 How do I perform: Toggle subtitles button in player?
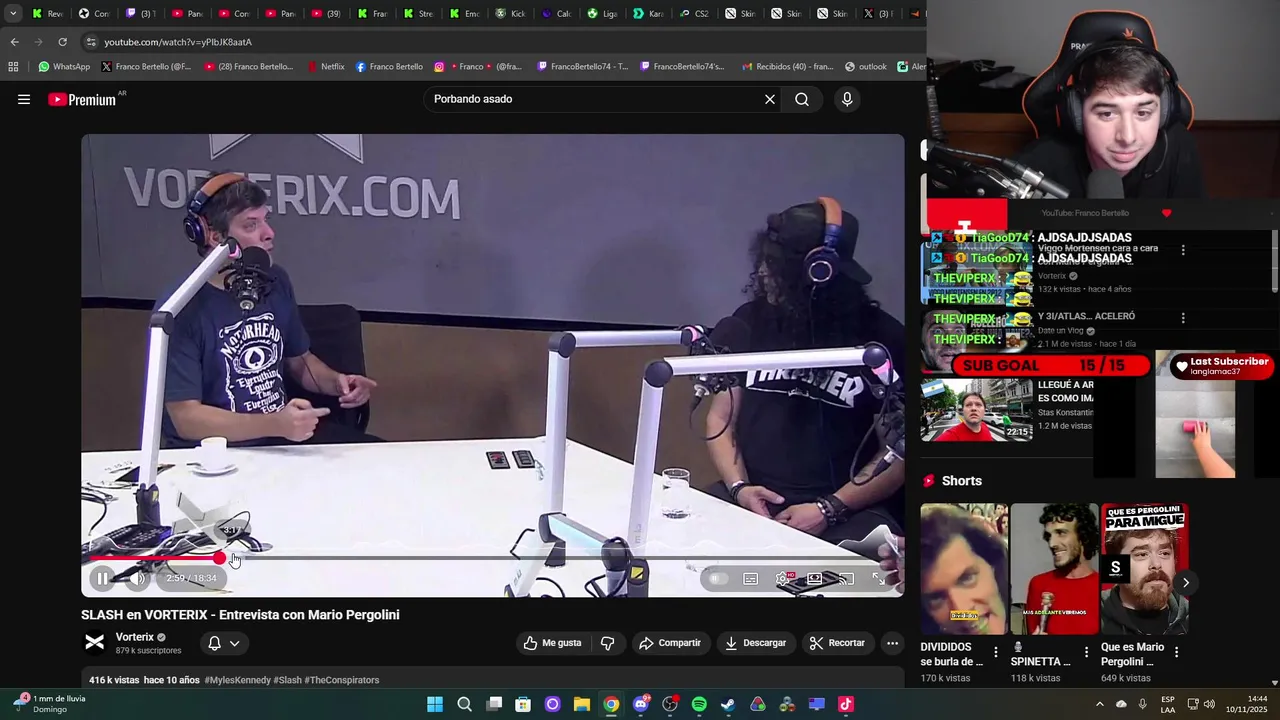click(750, 578)
